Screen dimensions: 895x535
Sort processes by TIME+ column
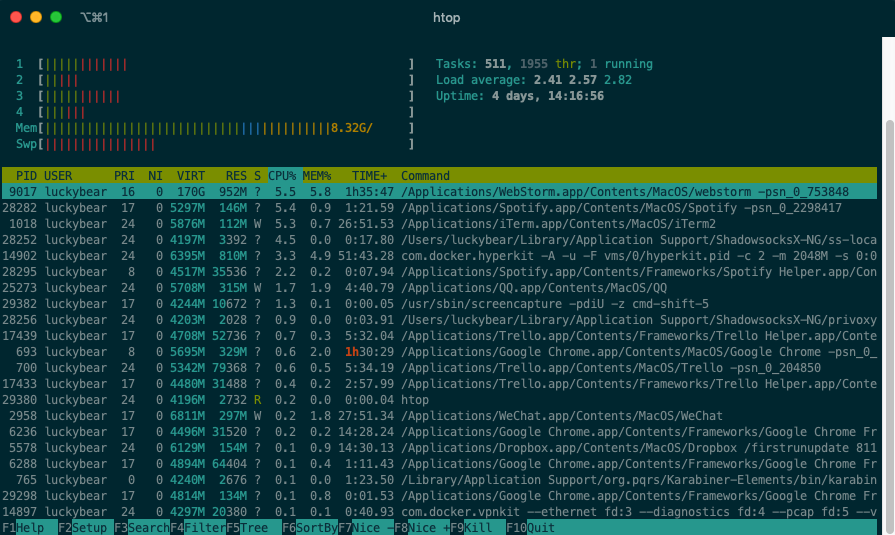pos(369,176)
